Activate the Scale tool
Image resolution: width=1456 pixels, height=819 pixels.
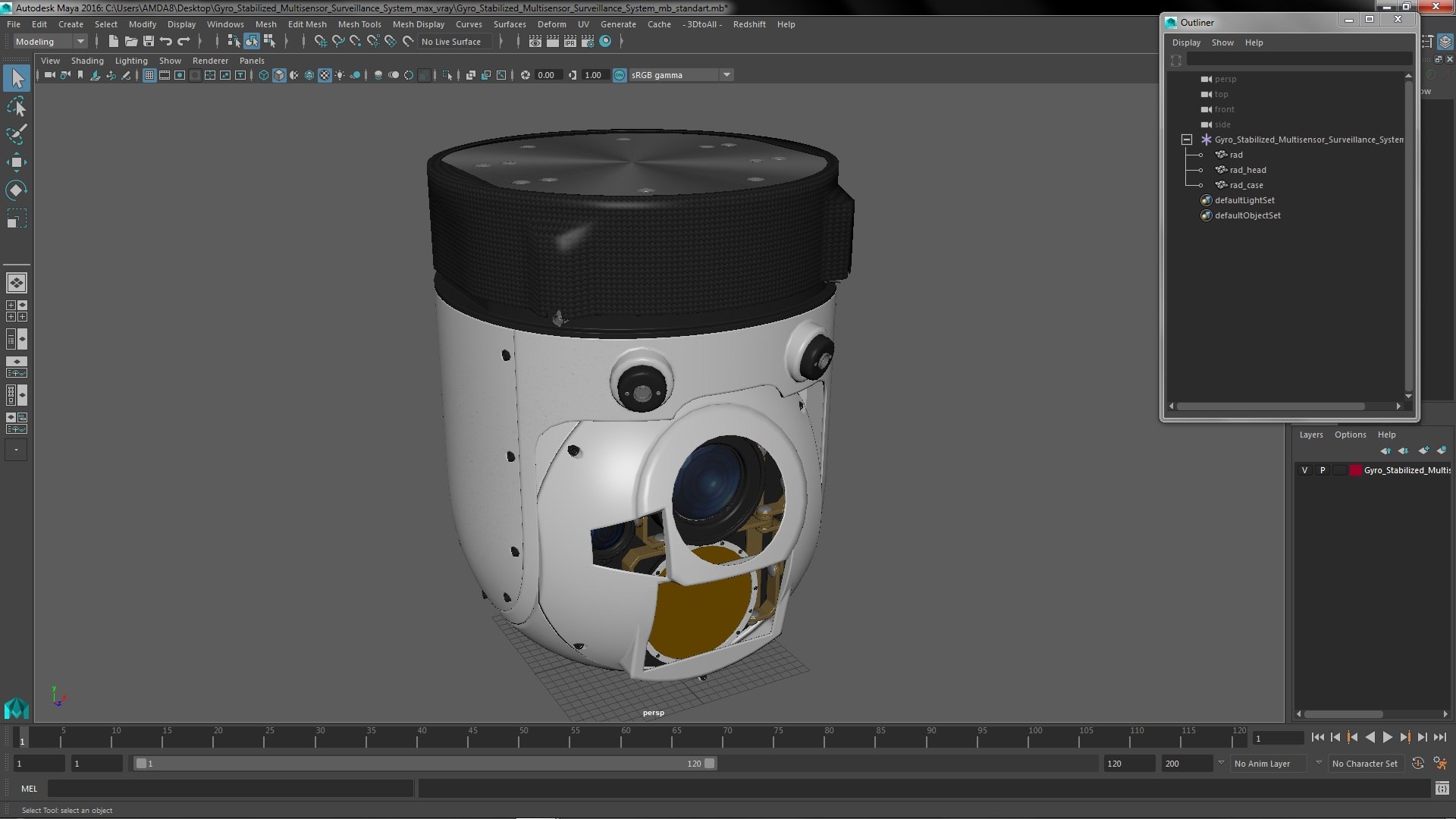coord(16,218)
